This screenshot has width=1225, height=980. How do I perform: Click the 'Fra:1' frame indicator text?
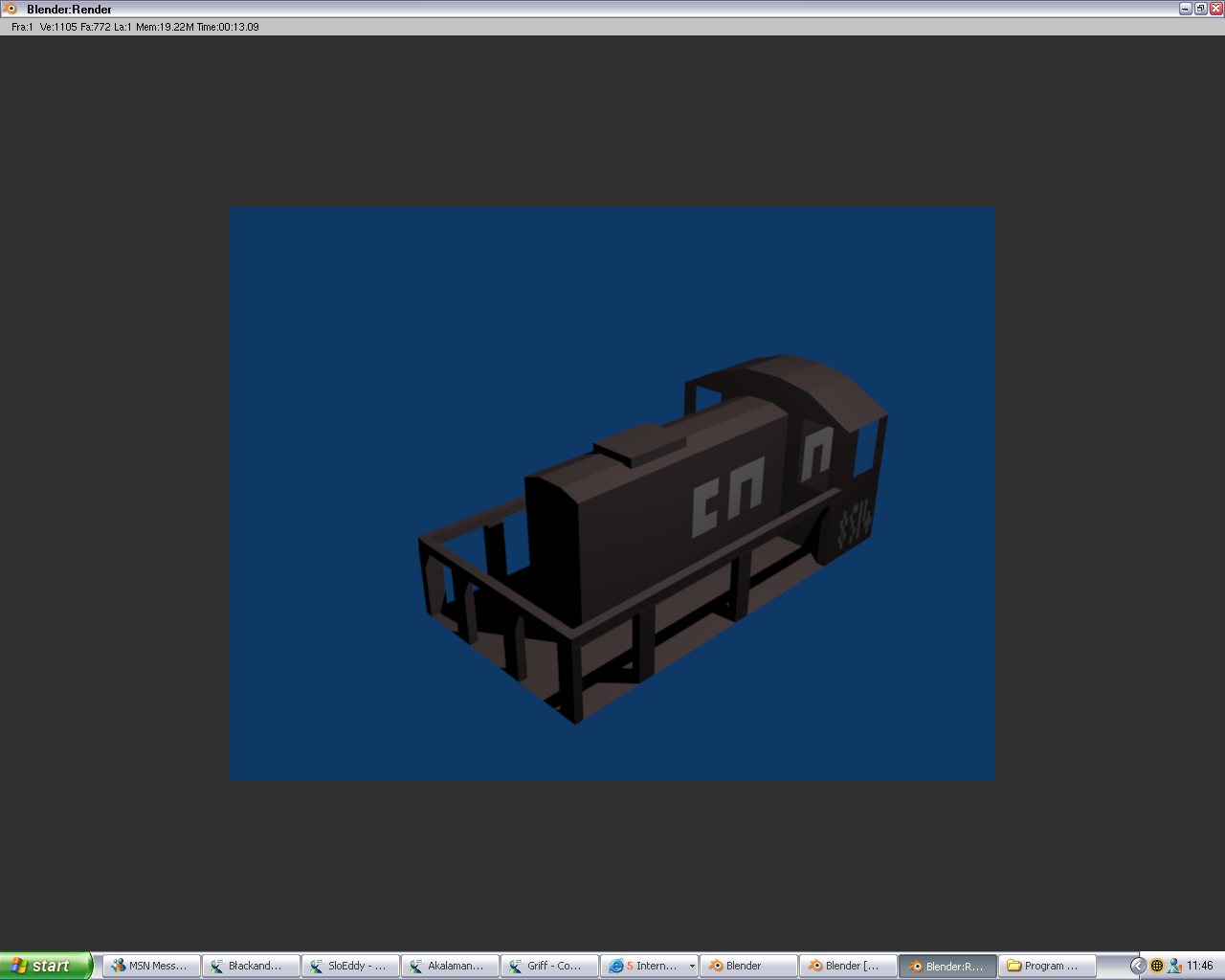(x=22, y=27)
